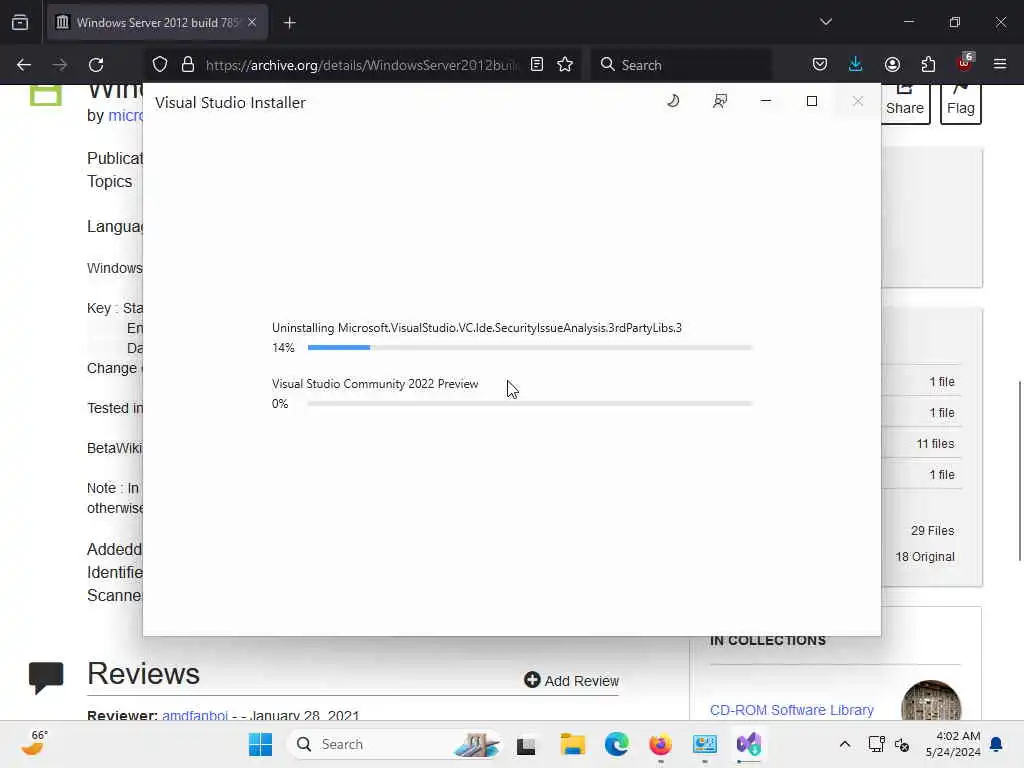Open Firefox downloads panel
1024x768 pixels.
pos(856,65)
